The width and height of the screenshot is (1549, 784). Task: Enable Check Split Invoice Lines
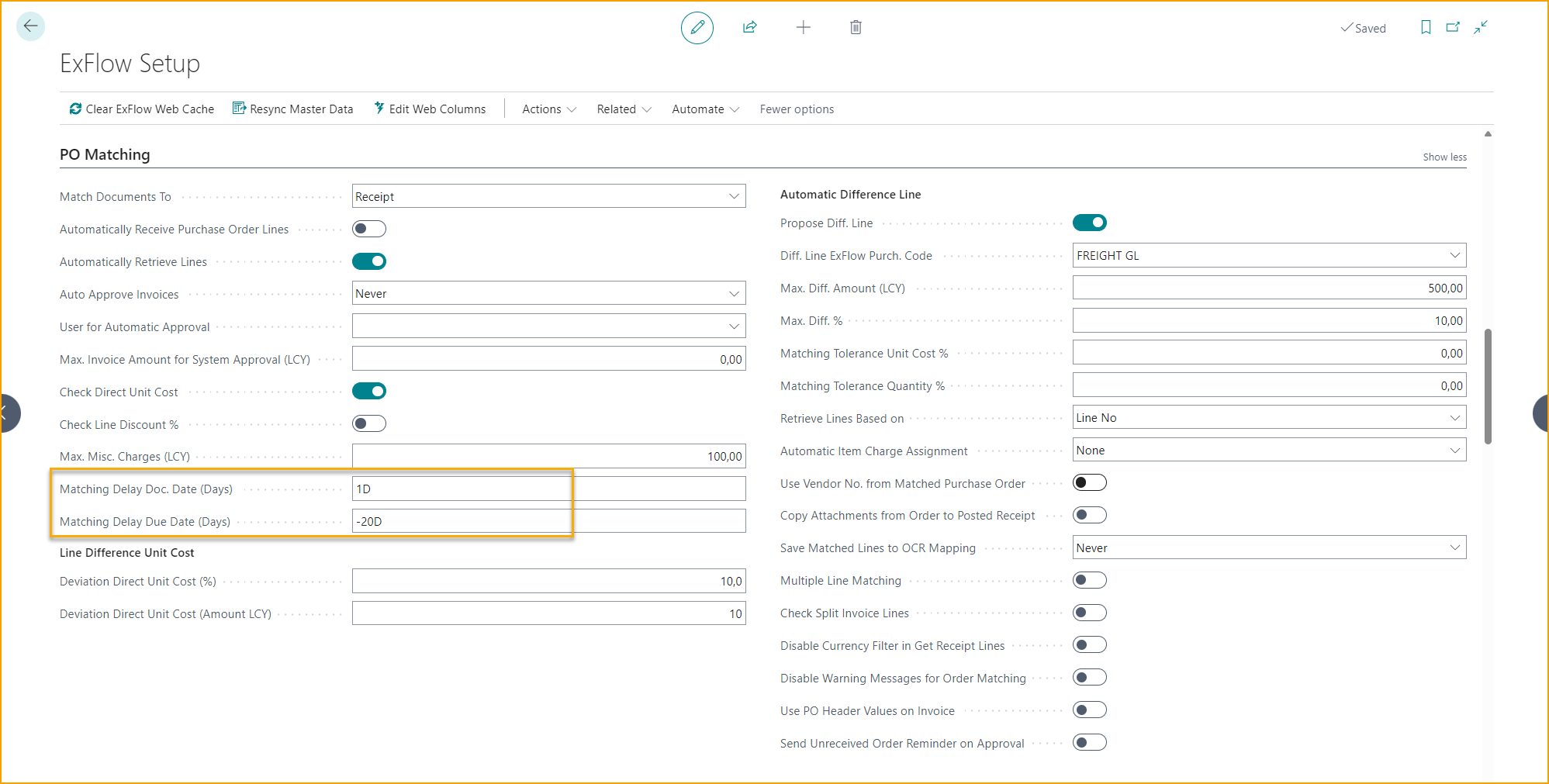[1090, 613]
